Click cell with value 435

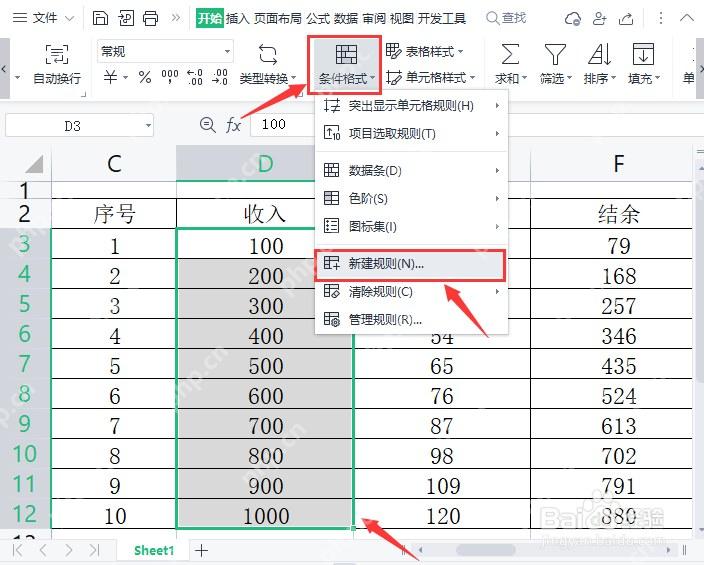click(x=619, y=364)
